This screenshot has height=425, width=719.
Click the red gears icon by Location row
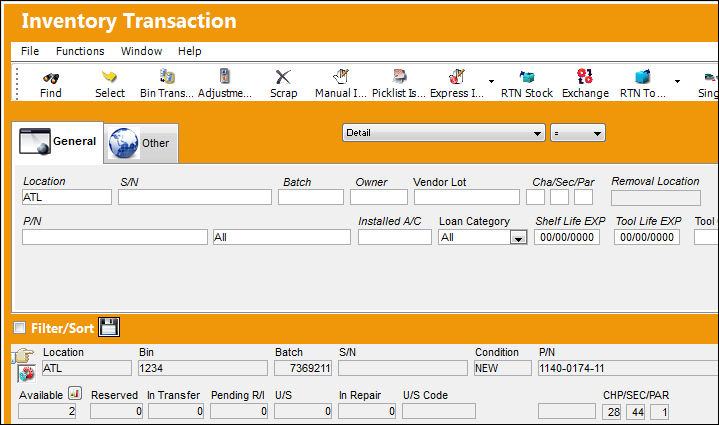[26, 374]
